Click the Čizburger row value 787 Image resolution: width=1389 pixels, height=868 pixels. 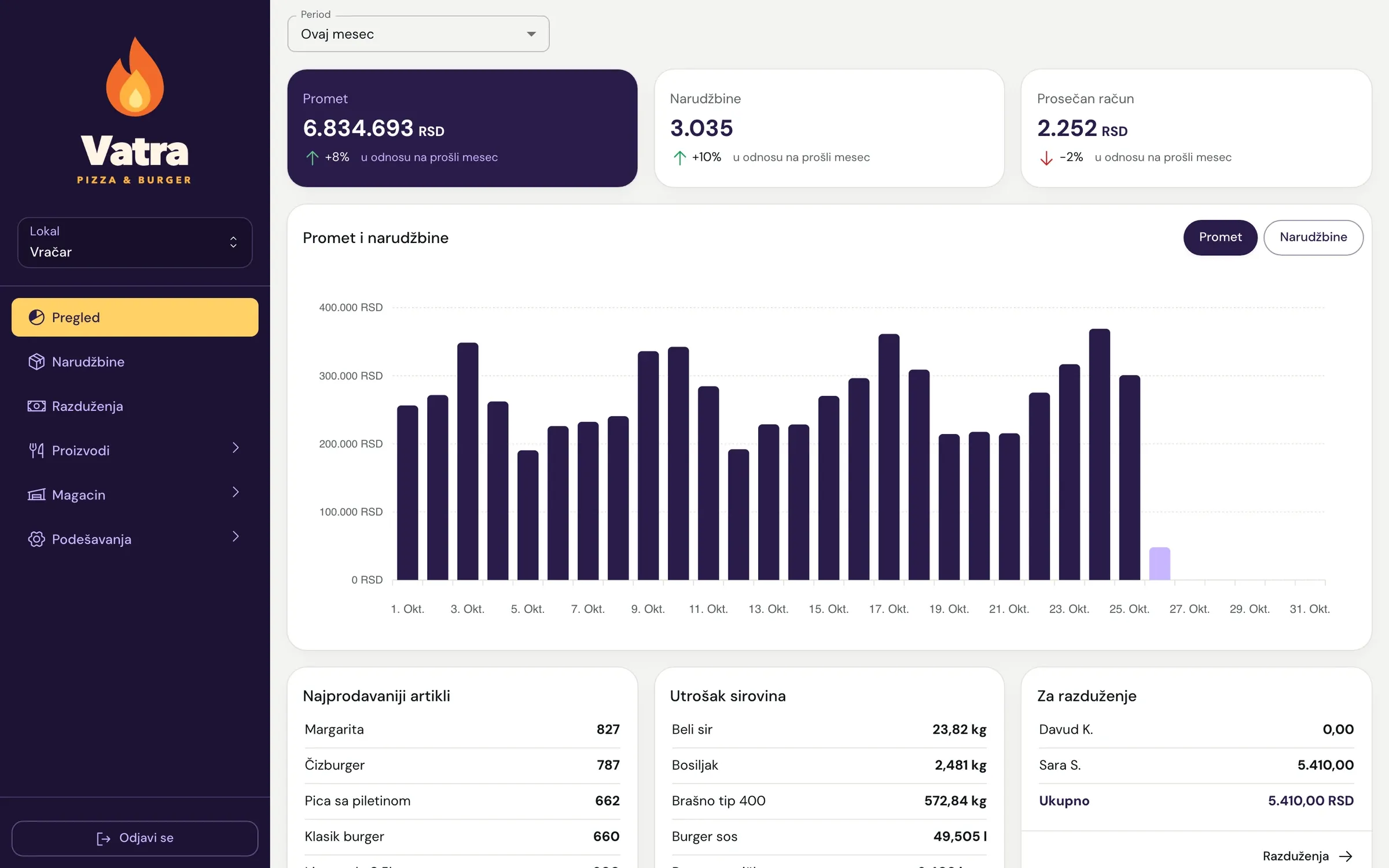coord(608,766)
